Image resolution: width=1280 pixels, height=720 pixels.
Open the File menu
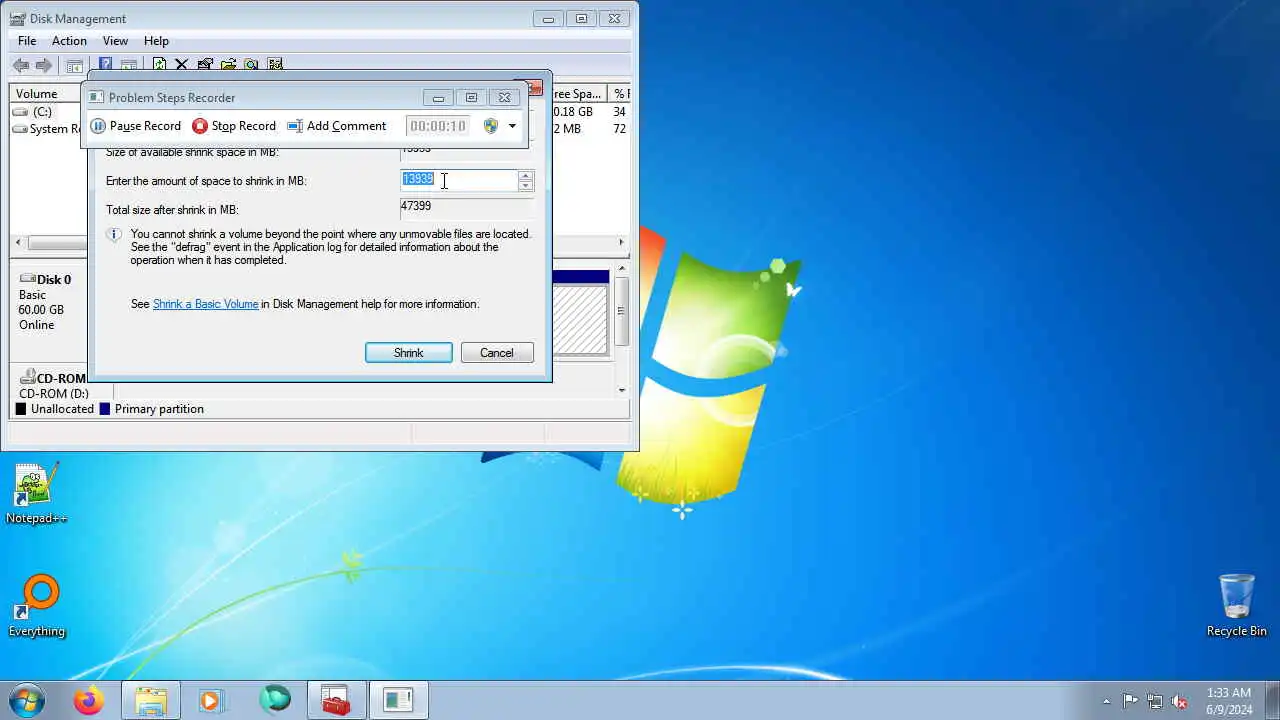coord(27,41)
